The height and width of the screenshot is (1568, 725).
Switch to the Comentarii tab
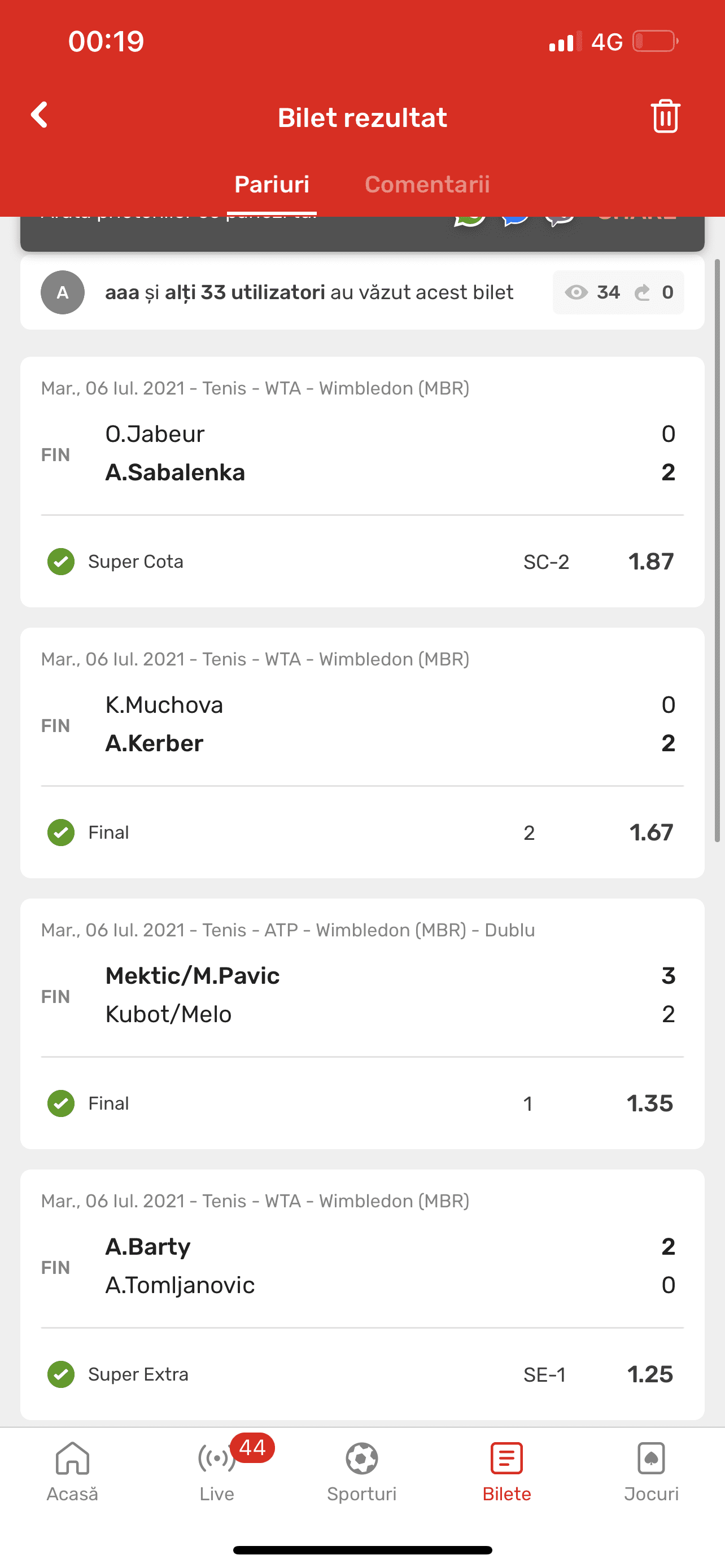pyautogui.click(x=427, y=185)
